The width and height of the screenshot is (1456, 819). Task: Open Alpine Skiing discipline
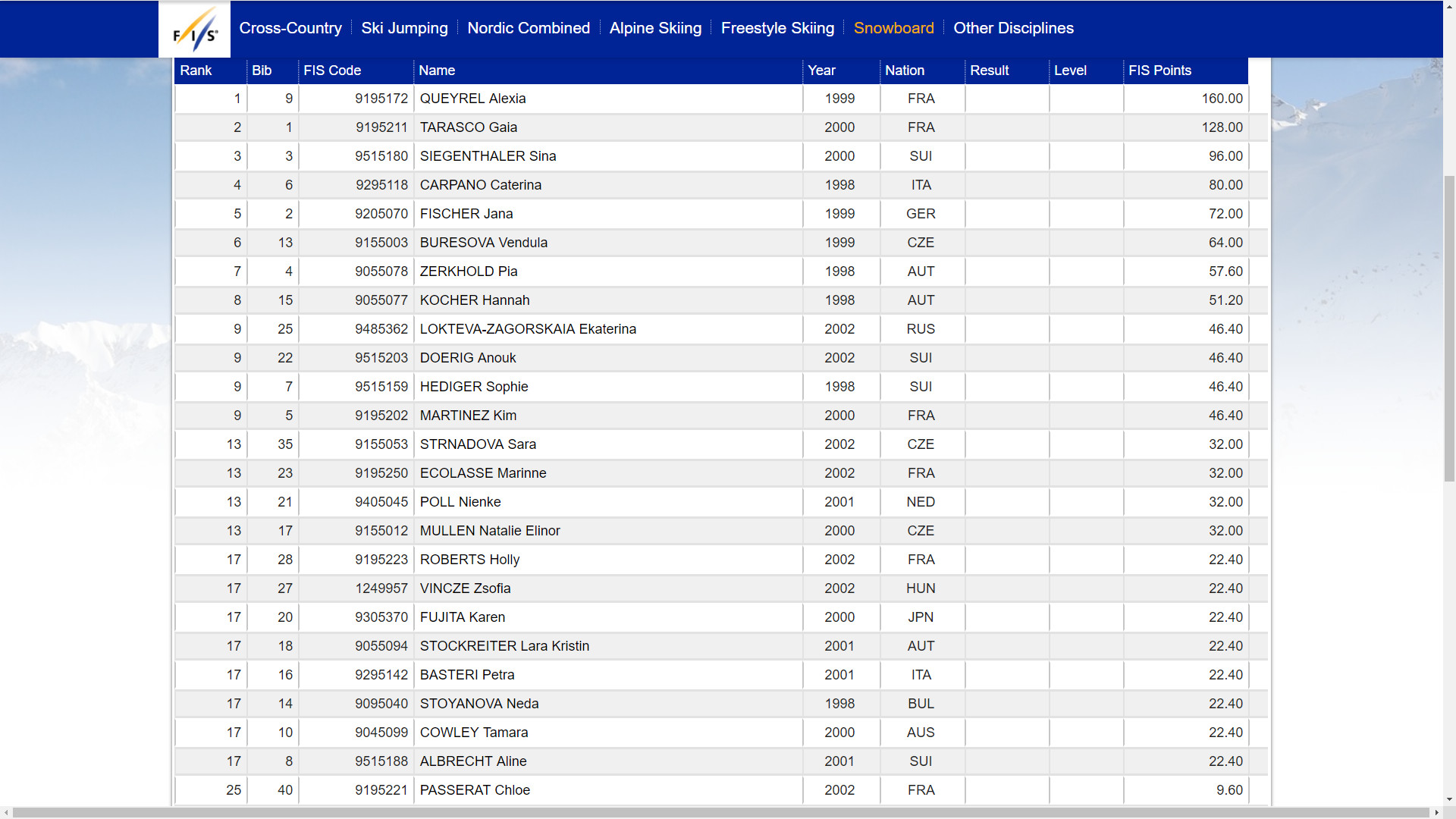tap(655, 28)
